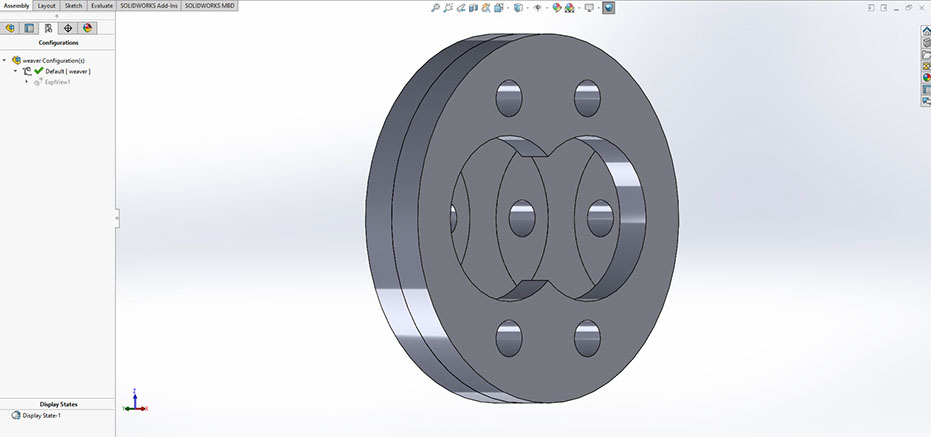
Task: Switch to the Evaluate tab
Action: point(101,6)
